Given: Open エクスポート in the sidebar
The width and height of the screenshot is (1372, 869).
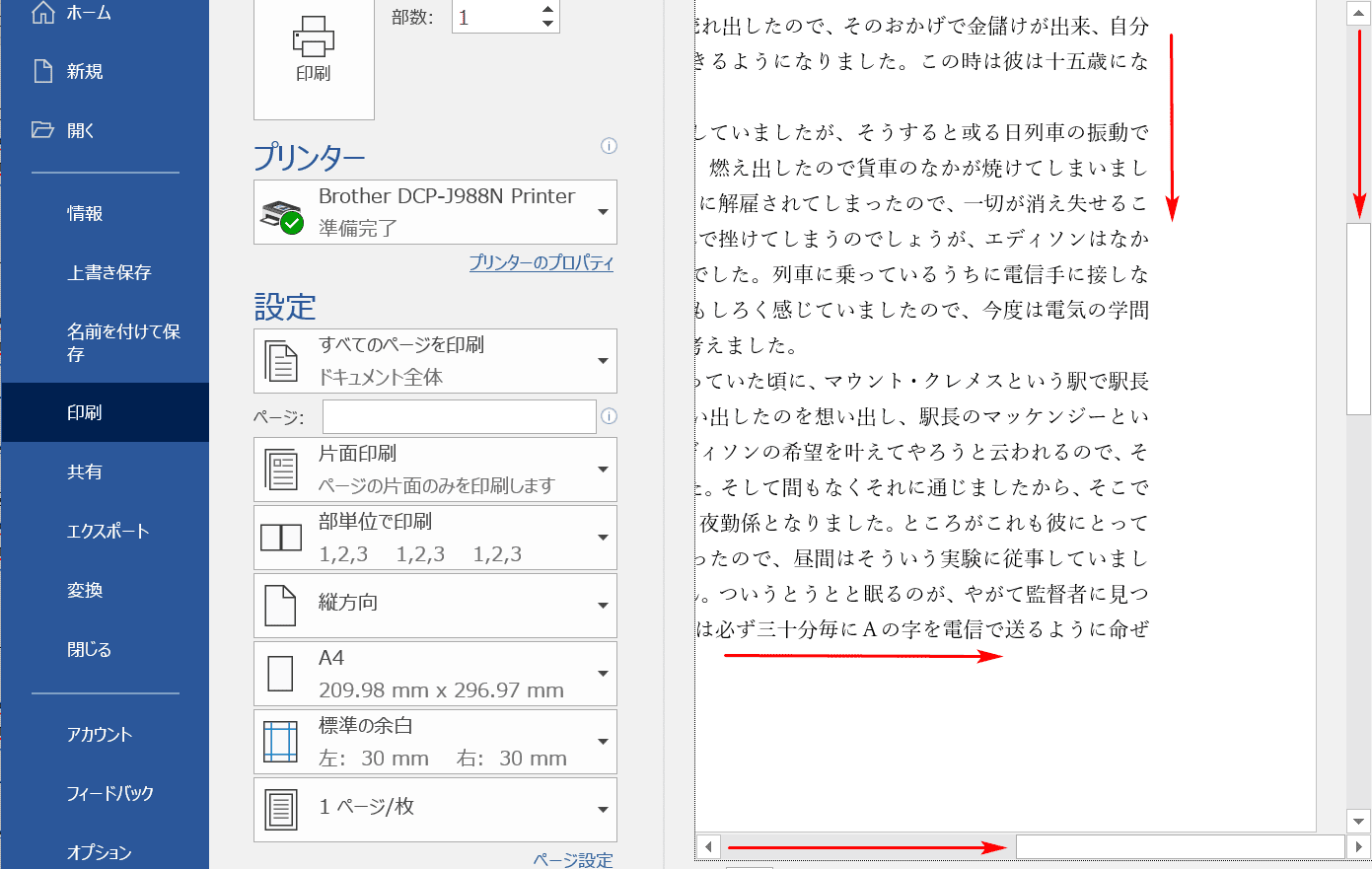Looking at the screenshot, I should [108, 531].
